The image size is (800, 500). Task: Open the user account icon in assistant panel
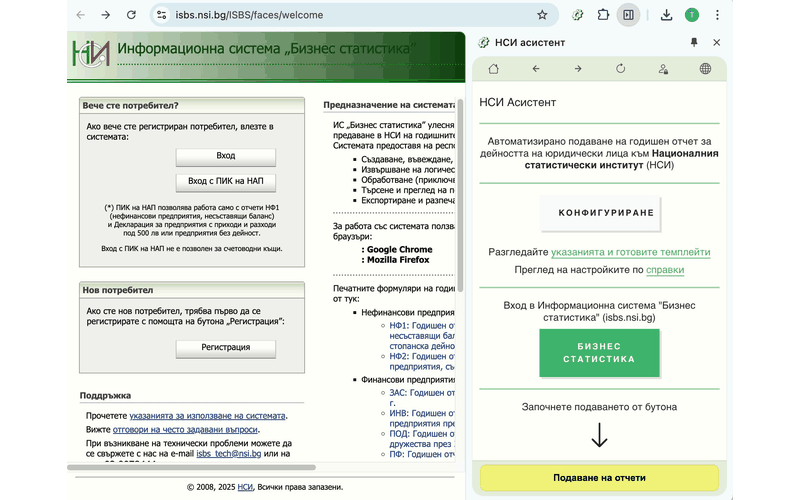[663, 68]
